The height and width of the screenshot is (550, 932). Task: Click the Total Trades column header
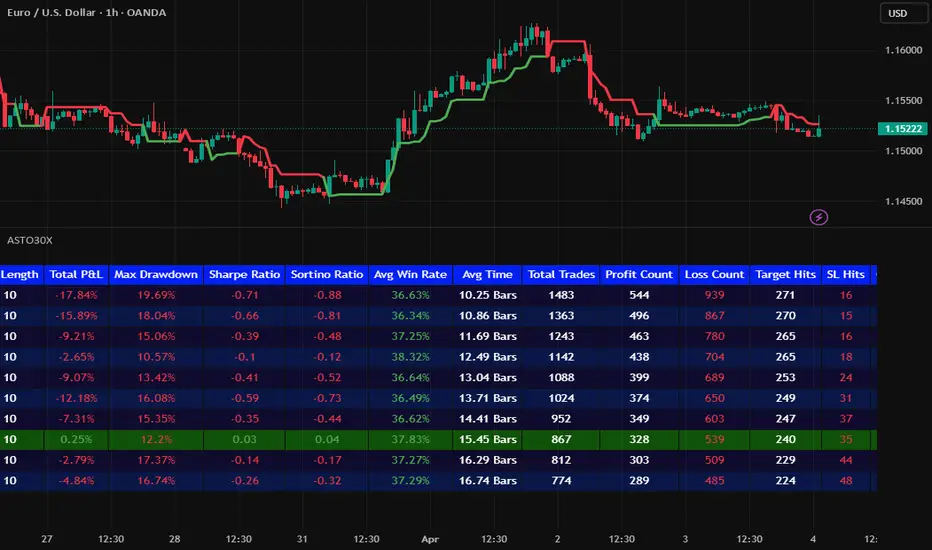tap(561, 275)
